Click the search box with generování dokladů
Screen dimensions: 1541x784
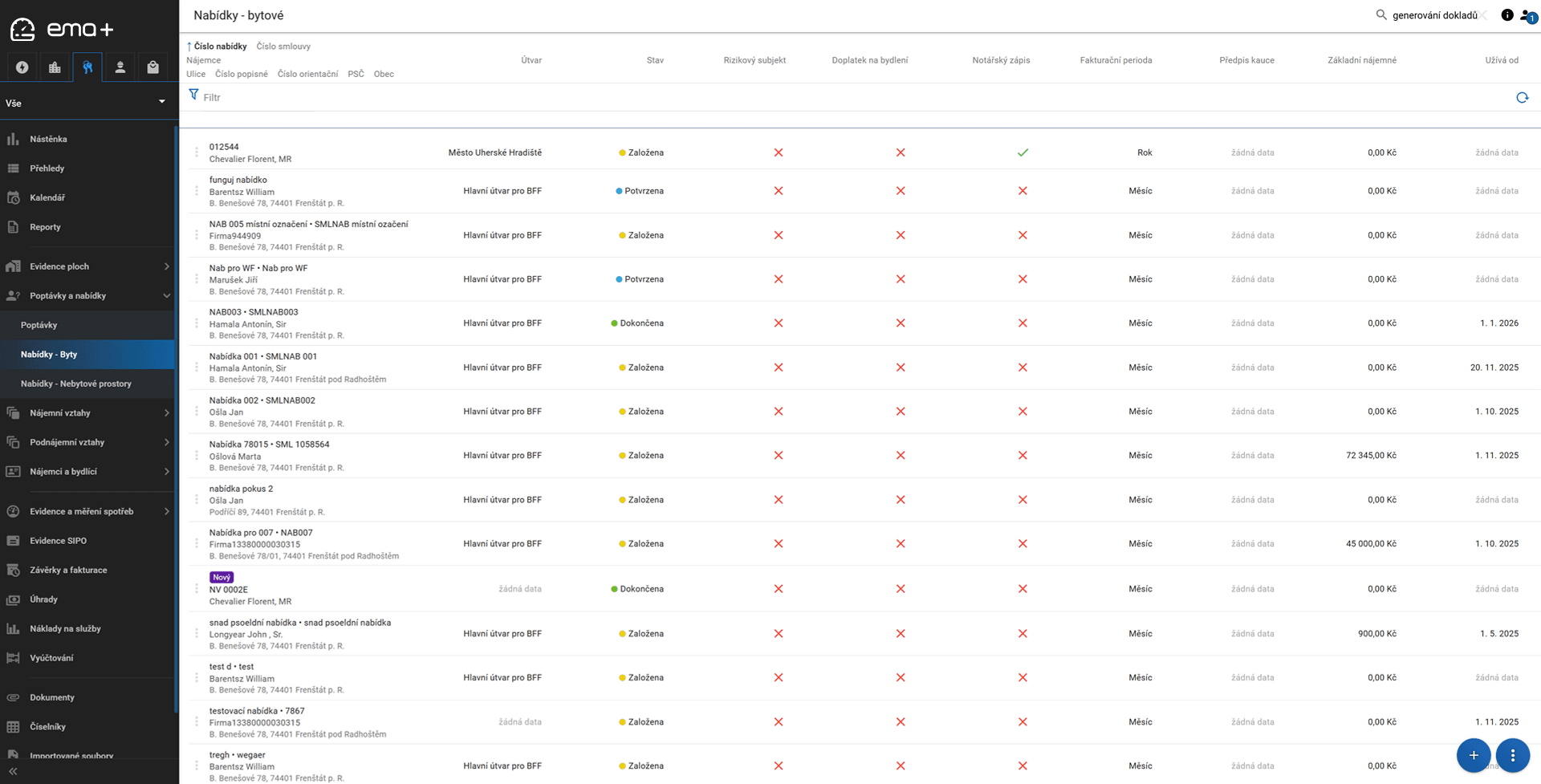tap(1433, 15)
